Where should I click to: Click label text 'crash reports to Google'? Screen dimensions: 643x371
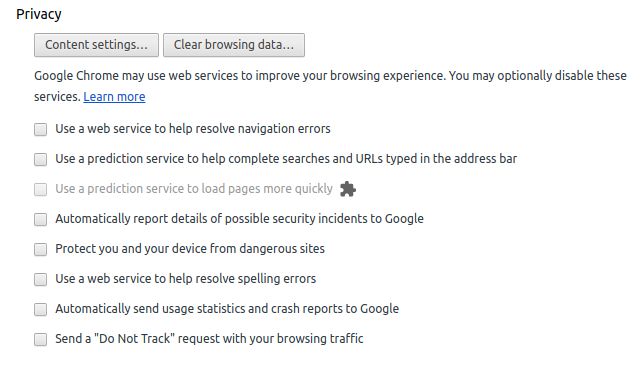point(335,309)
